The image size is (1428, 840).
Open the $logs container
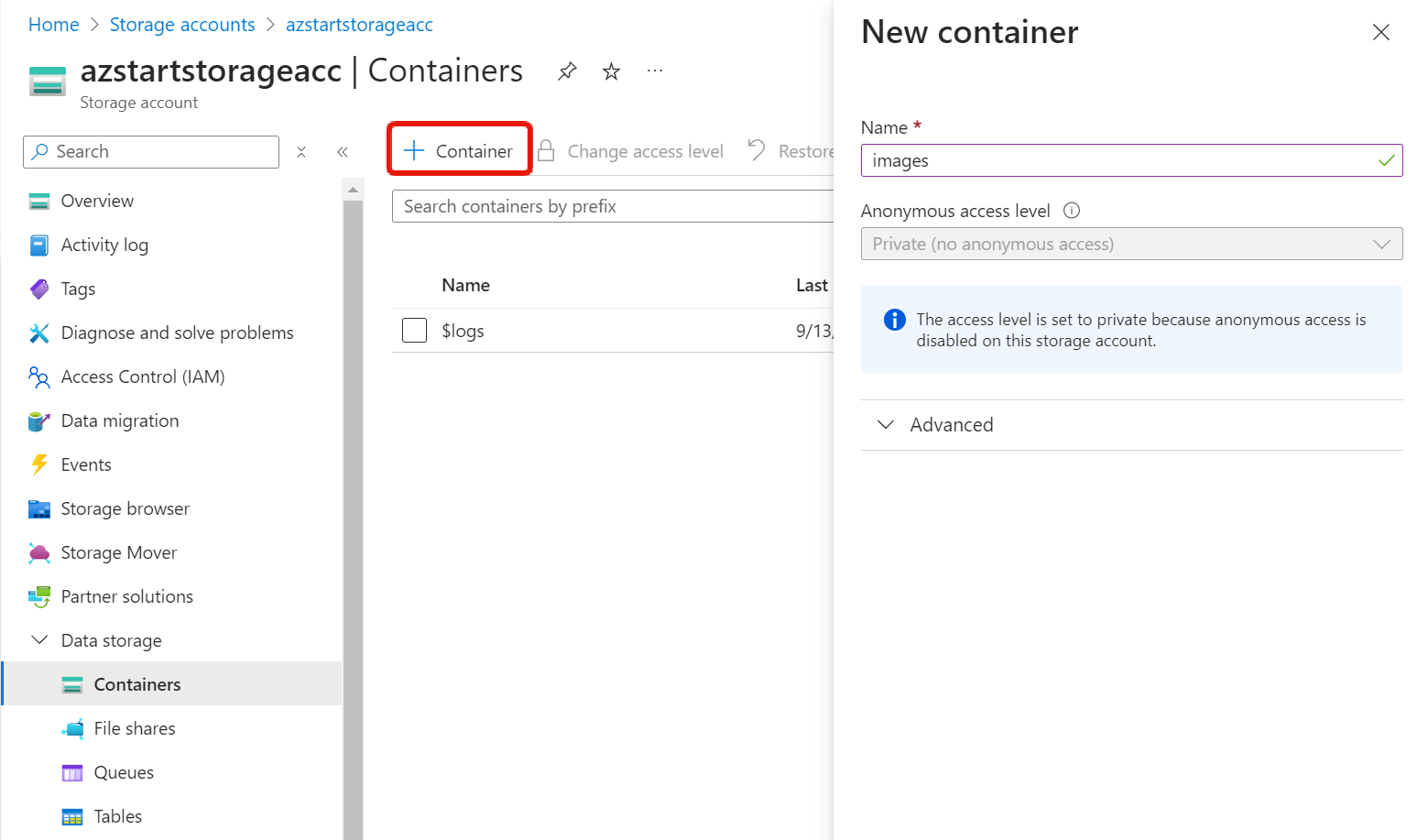click(x=463, y=332)
